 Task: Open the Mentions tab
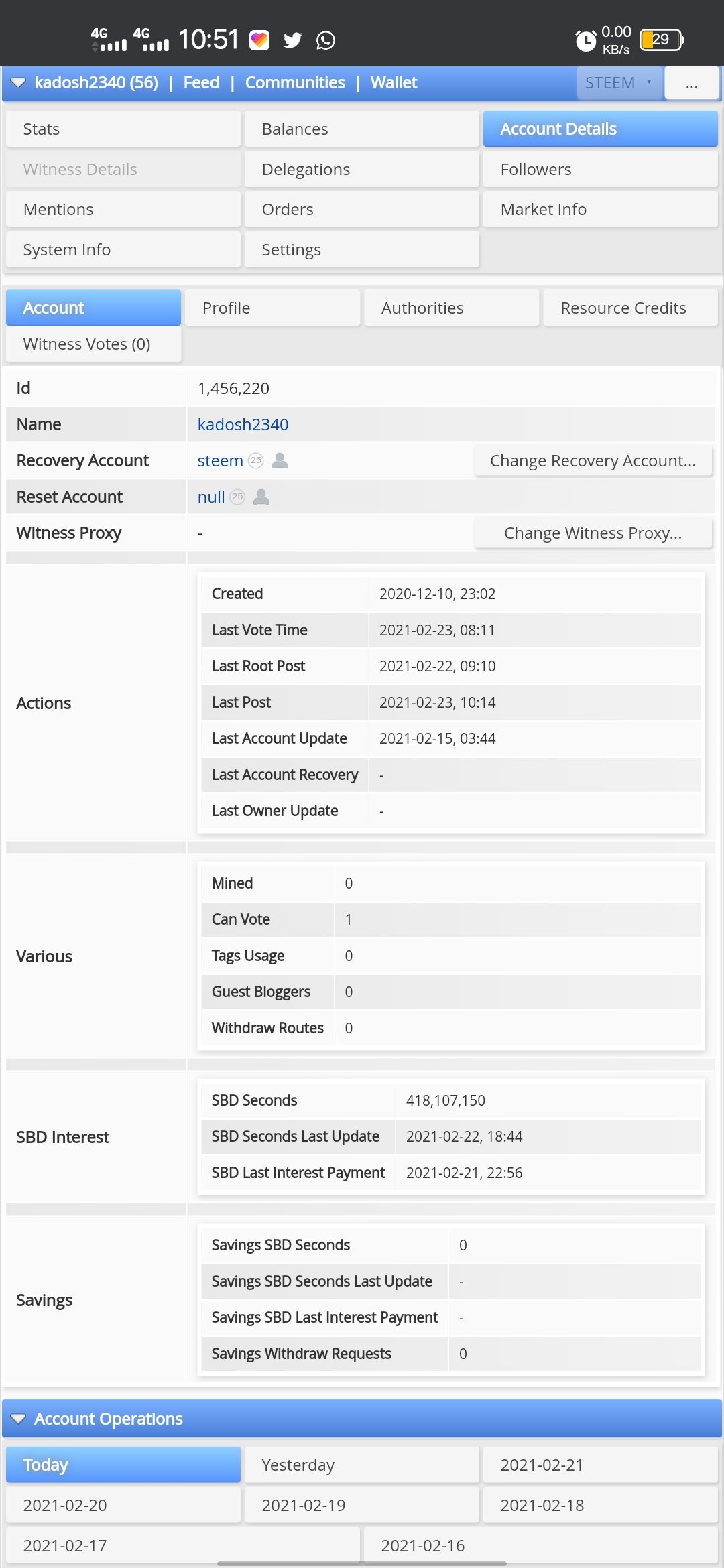click(123, 209)
